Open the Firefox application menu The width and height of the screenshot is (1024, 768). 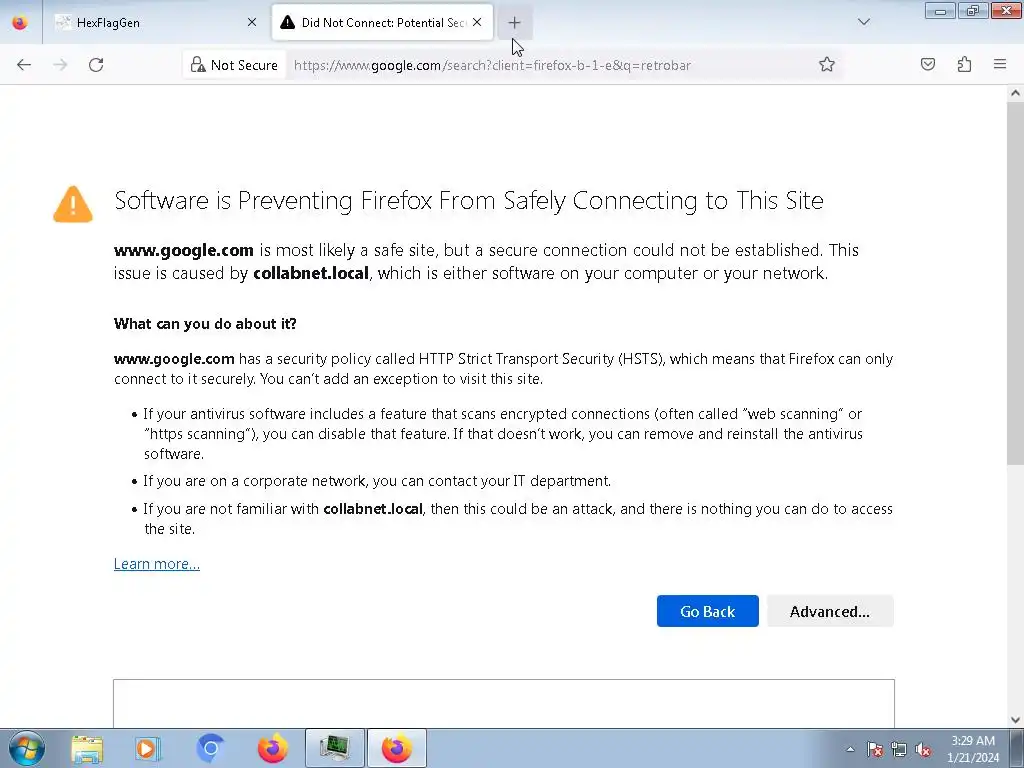tap(1000, 65)
